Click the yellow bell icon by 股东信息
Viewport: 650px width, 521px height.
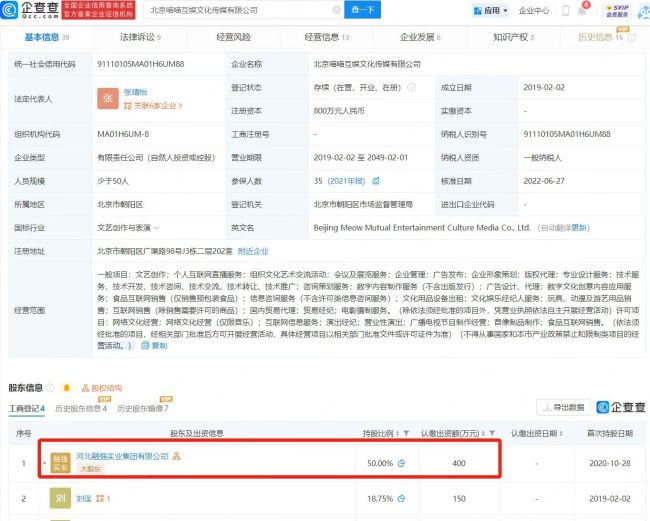click(x=66, y=388)
